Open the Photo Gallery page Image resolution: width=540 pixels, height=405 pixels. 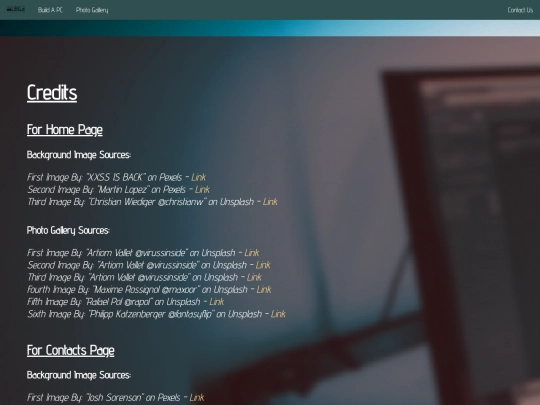pos(92,10)
